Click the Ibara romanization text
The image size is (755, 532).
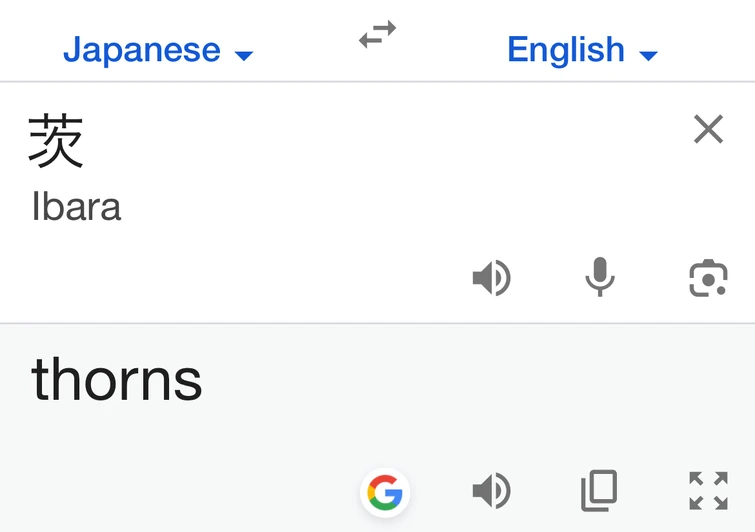[x=76, y=207]
